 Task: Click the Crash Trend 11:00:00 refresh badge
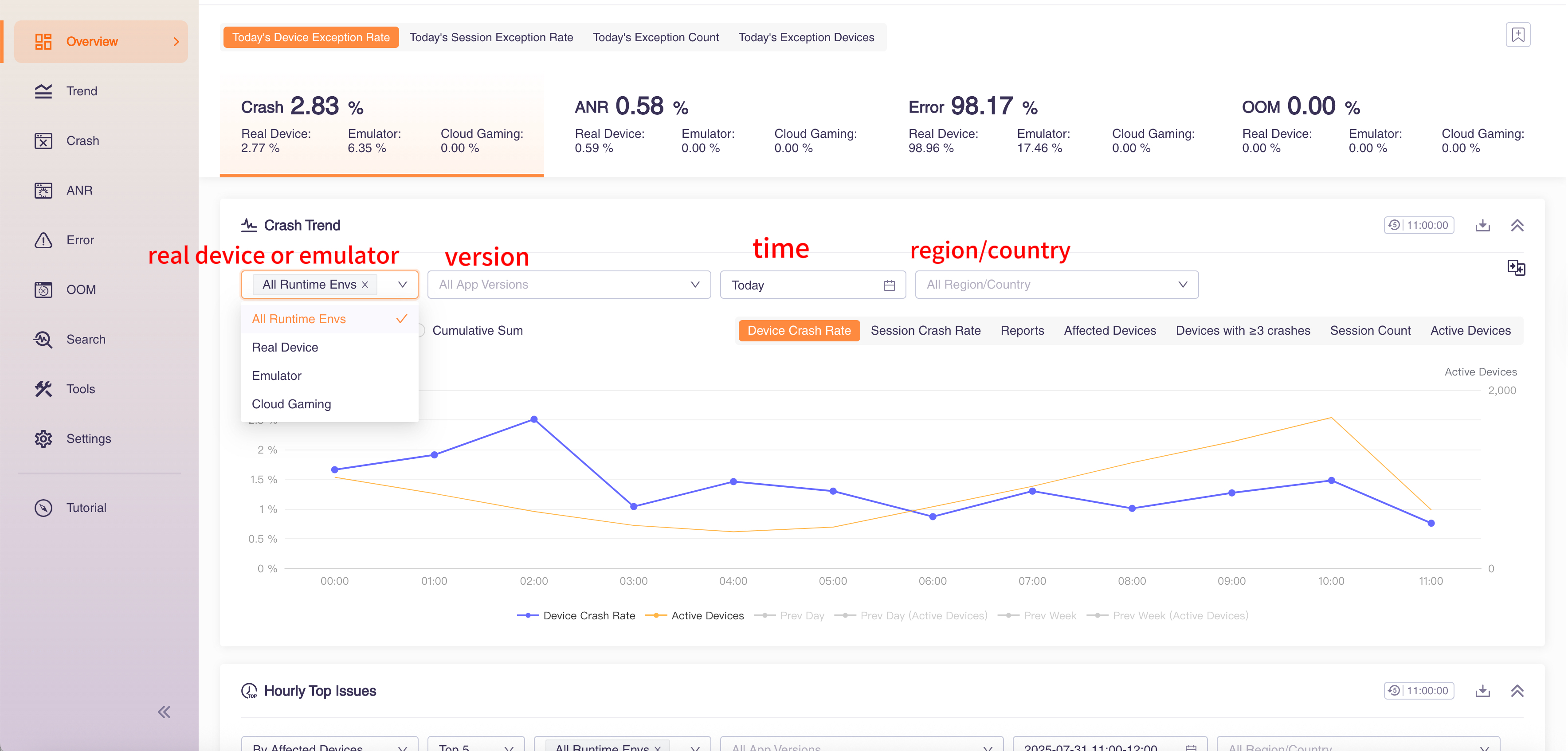(1419, 225)
